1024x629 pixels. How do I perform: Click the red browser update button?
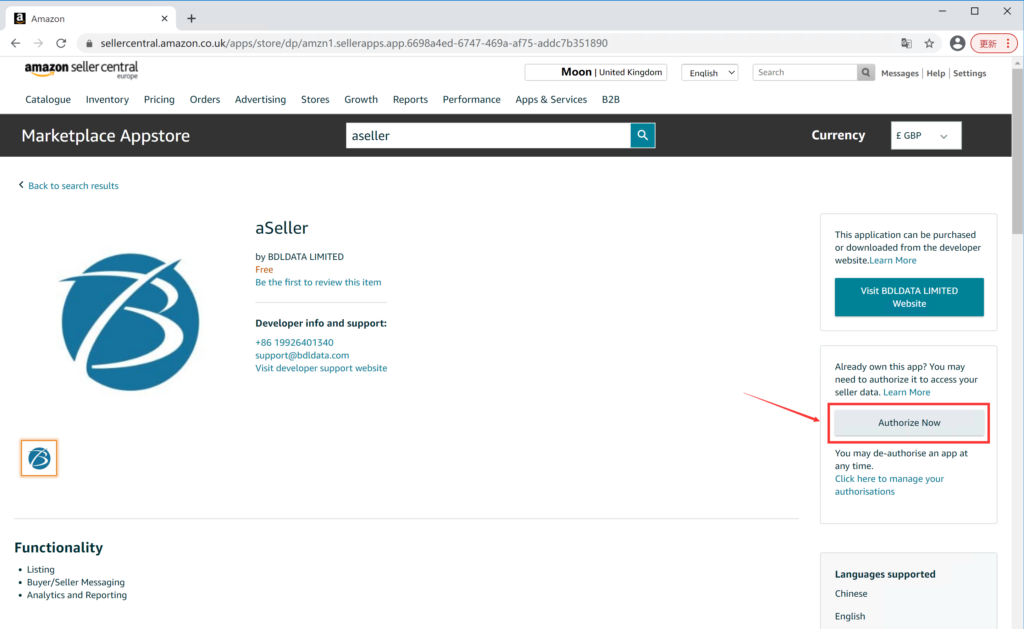(x=993, y=43)
